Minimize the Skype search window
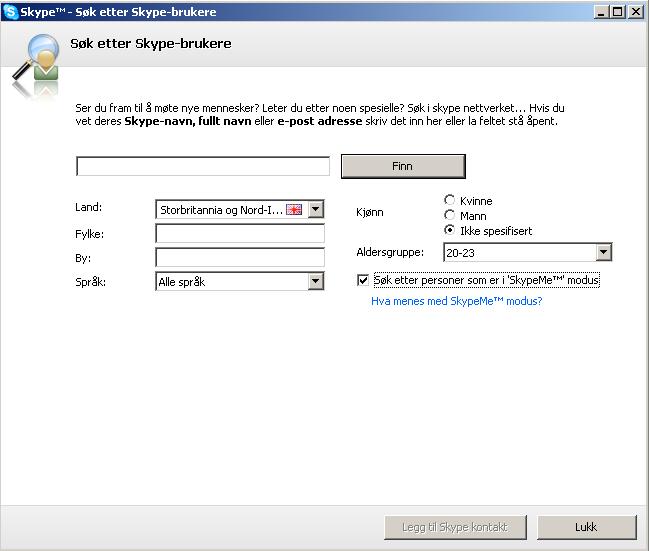 click(601, 12)
